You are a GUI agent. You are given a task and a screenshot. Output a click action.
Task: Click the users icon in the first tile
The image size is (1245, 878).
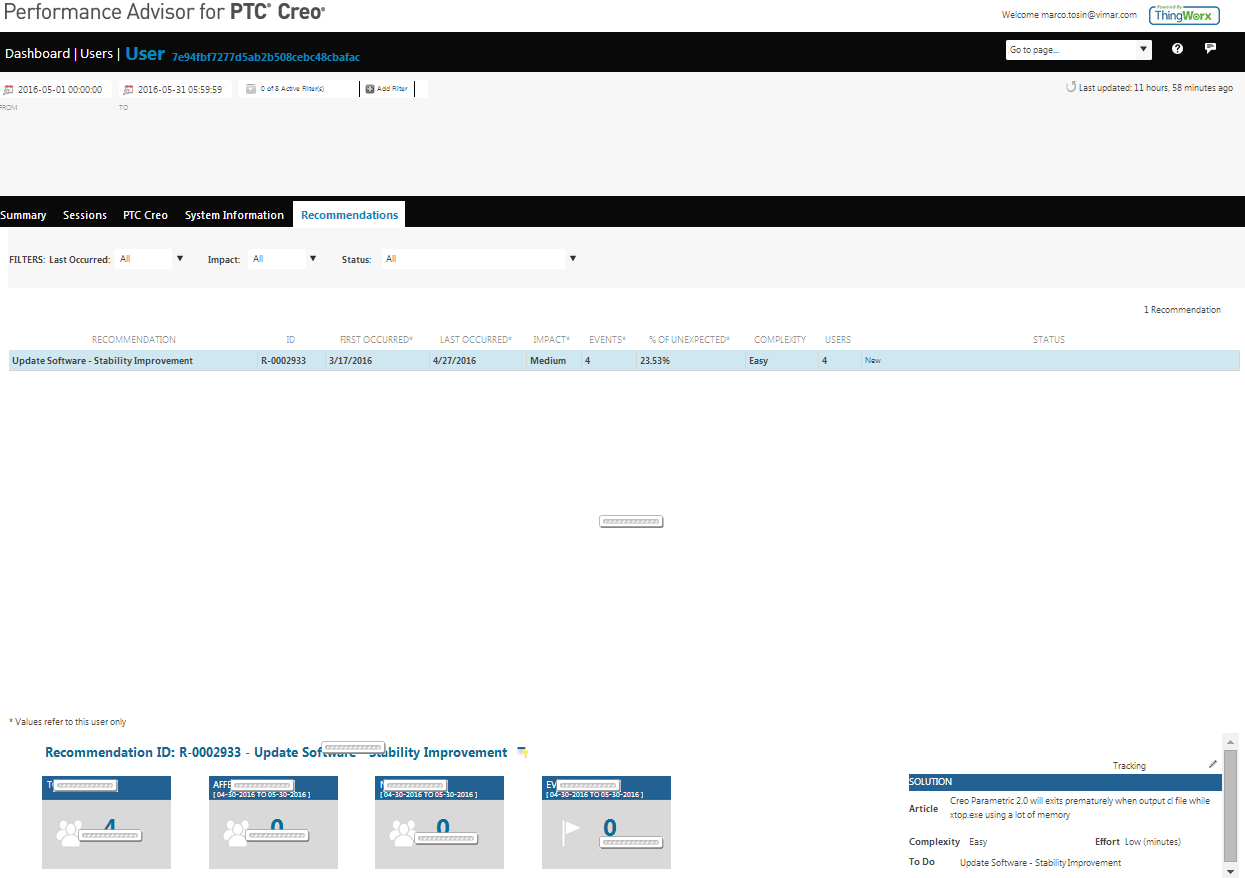[x=69, y=833]
